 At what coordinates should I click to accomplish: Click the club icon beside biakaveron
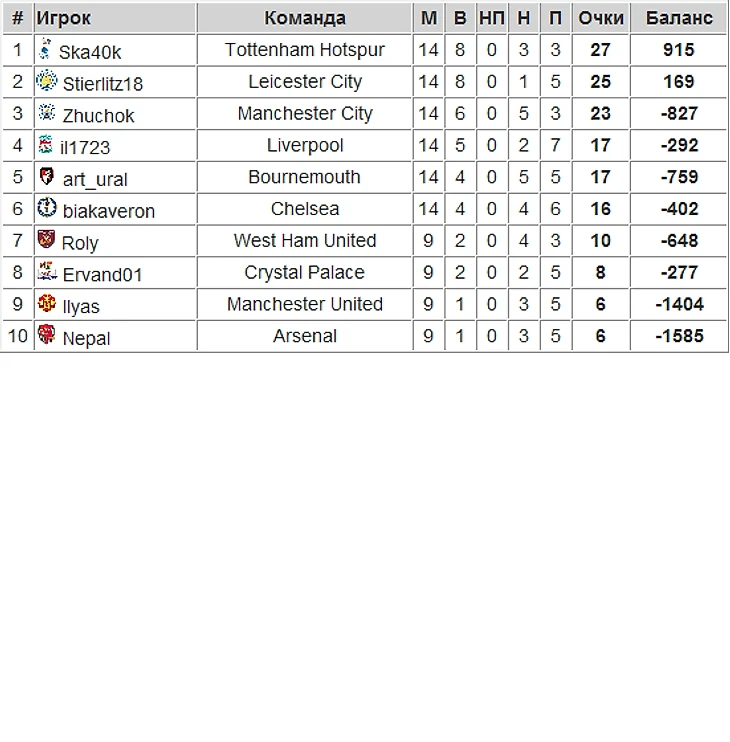pyautogui.click(x=46, y=208)
